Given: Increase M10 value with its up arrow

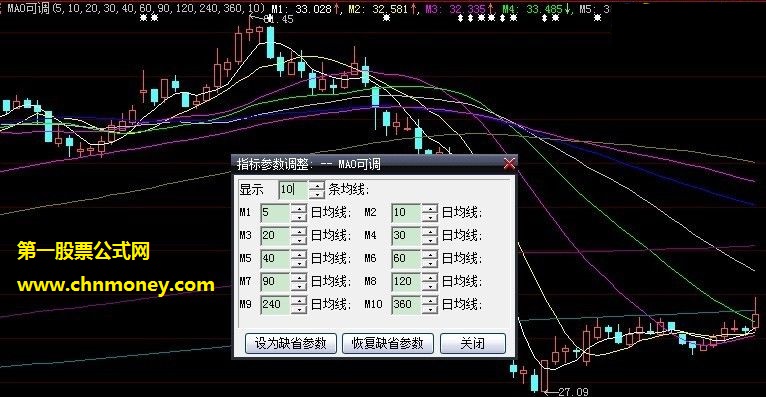Looking at the screenshot, I should pos(430,300).
